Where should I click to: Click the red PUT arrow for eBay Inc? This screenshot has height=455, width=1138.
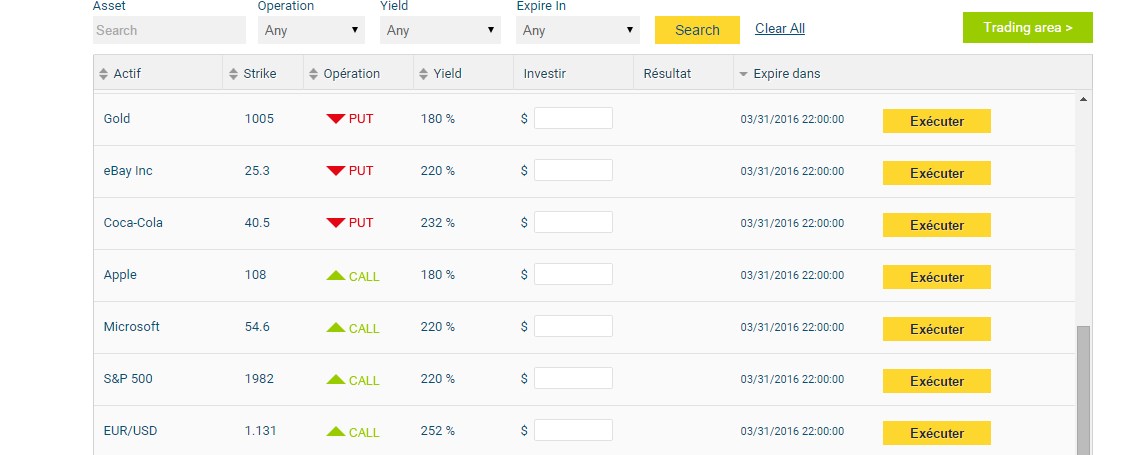[x=335, y=171]
